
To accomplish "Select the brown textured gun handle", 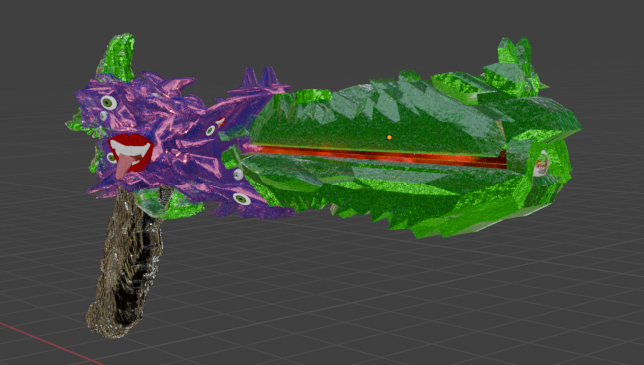I will [x=125, y=263].
